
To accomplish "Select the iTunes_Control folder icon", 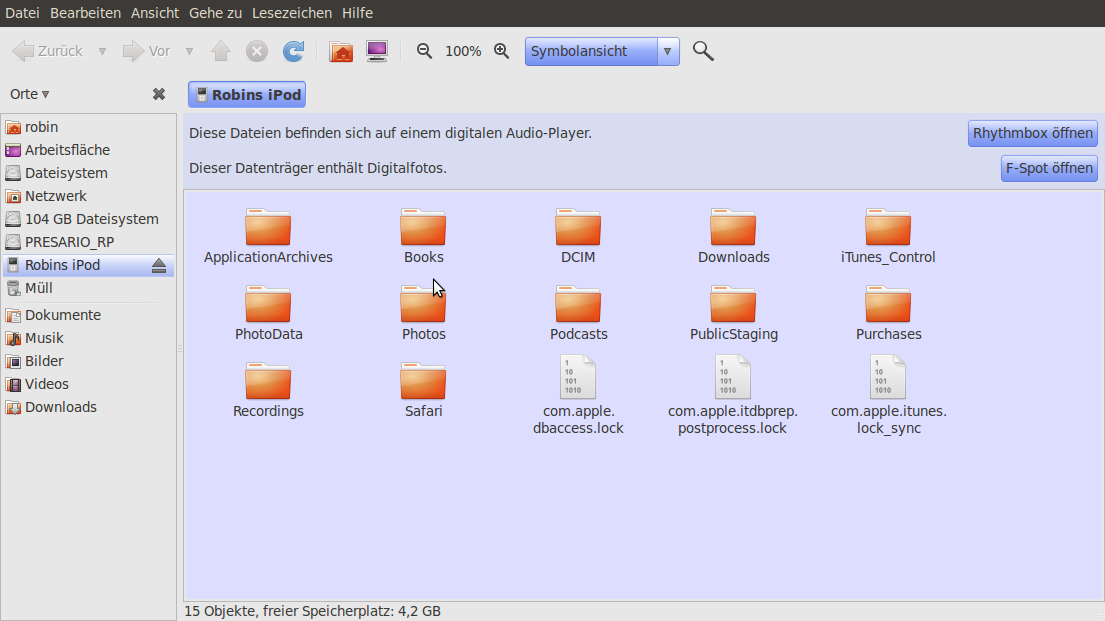I will pyautogui.click(x=888, y=227).
